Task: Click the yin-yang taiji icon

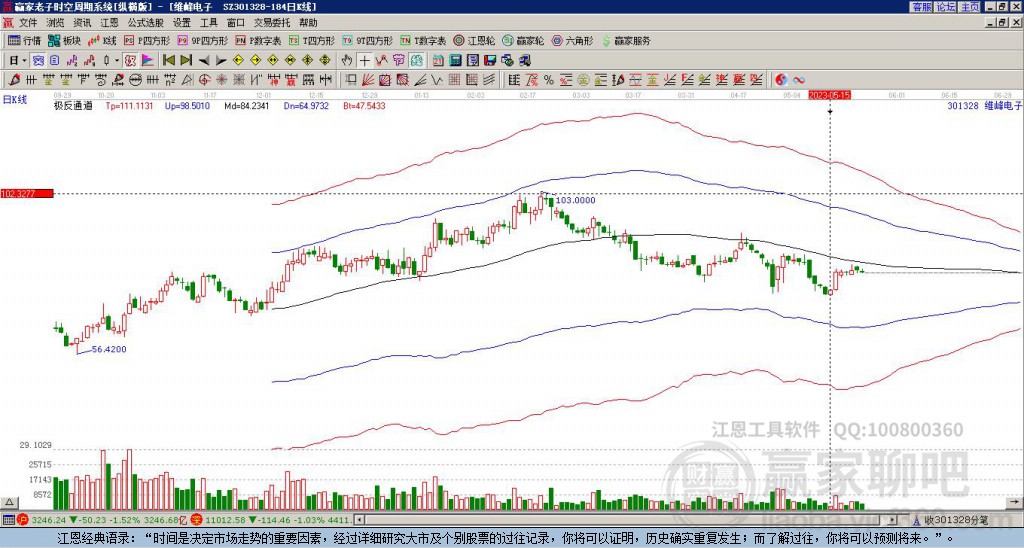Action: coord(781,80)
